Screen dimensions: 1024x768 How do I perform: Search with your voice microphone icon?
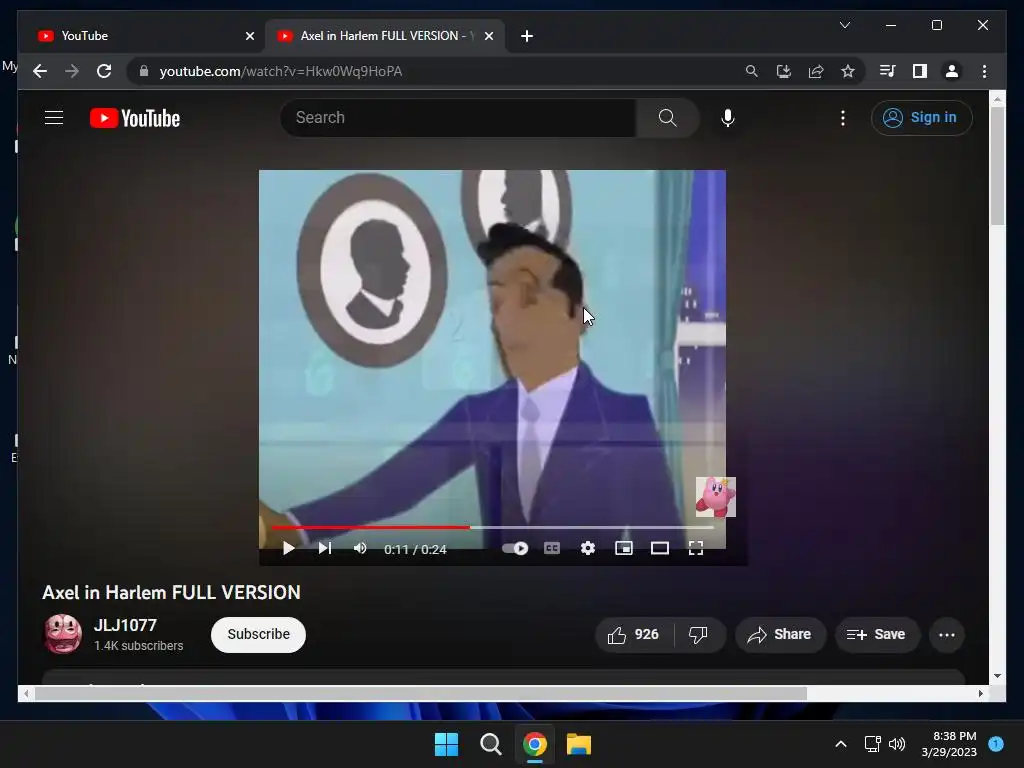point(728,118)
